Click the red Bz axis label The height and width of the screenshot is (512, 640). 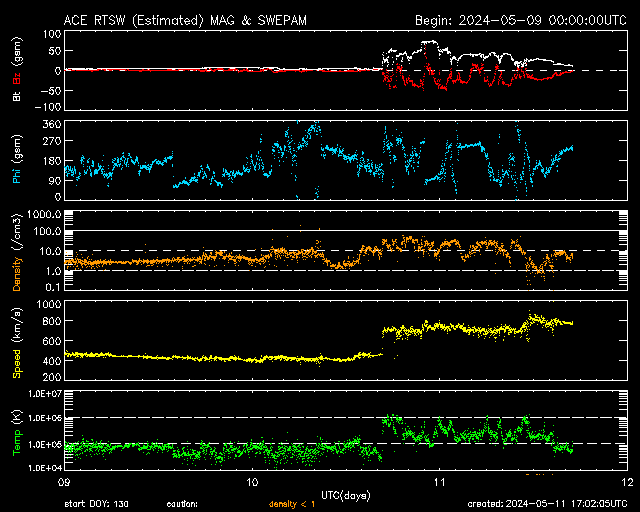point(15,71)
